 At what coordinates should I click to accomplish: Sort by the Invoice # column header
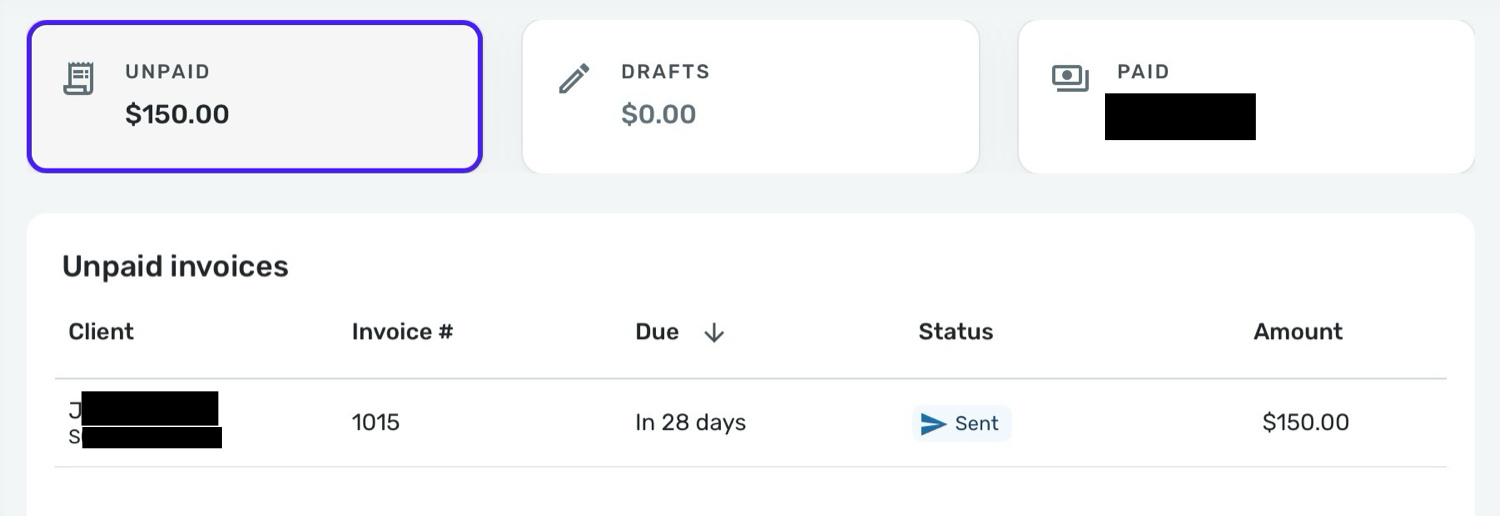(x=402, y=332)
